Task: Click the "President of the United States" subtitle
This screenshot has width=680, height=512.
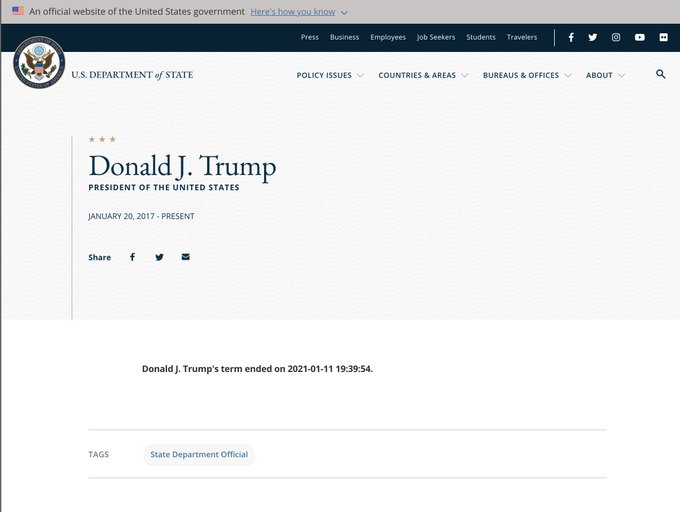Action: (x=164, y=187)
